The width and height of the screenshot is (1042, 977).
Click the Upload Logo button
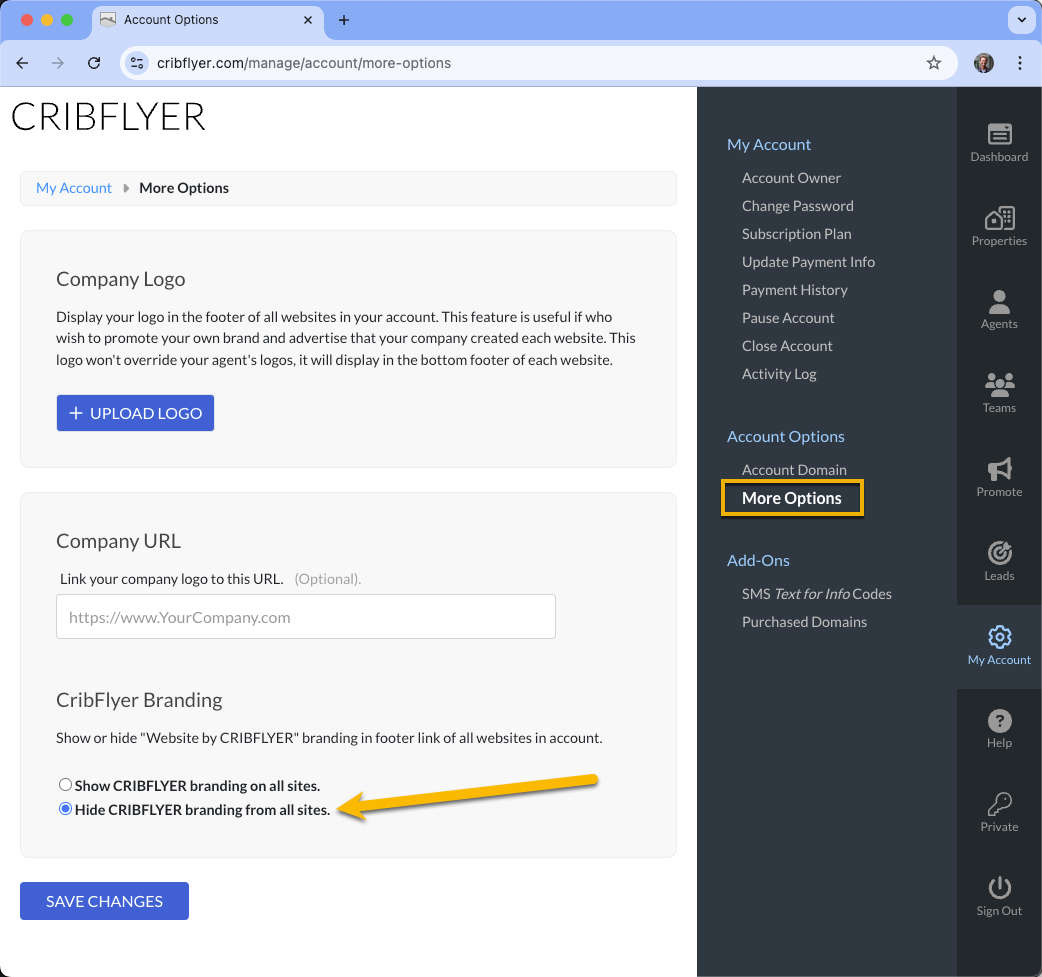coord(135,413)
